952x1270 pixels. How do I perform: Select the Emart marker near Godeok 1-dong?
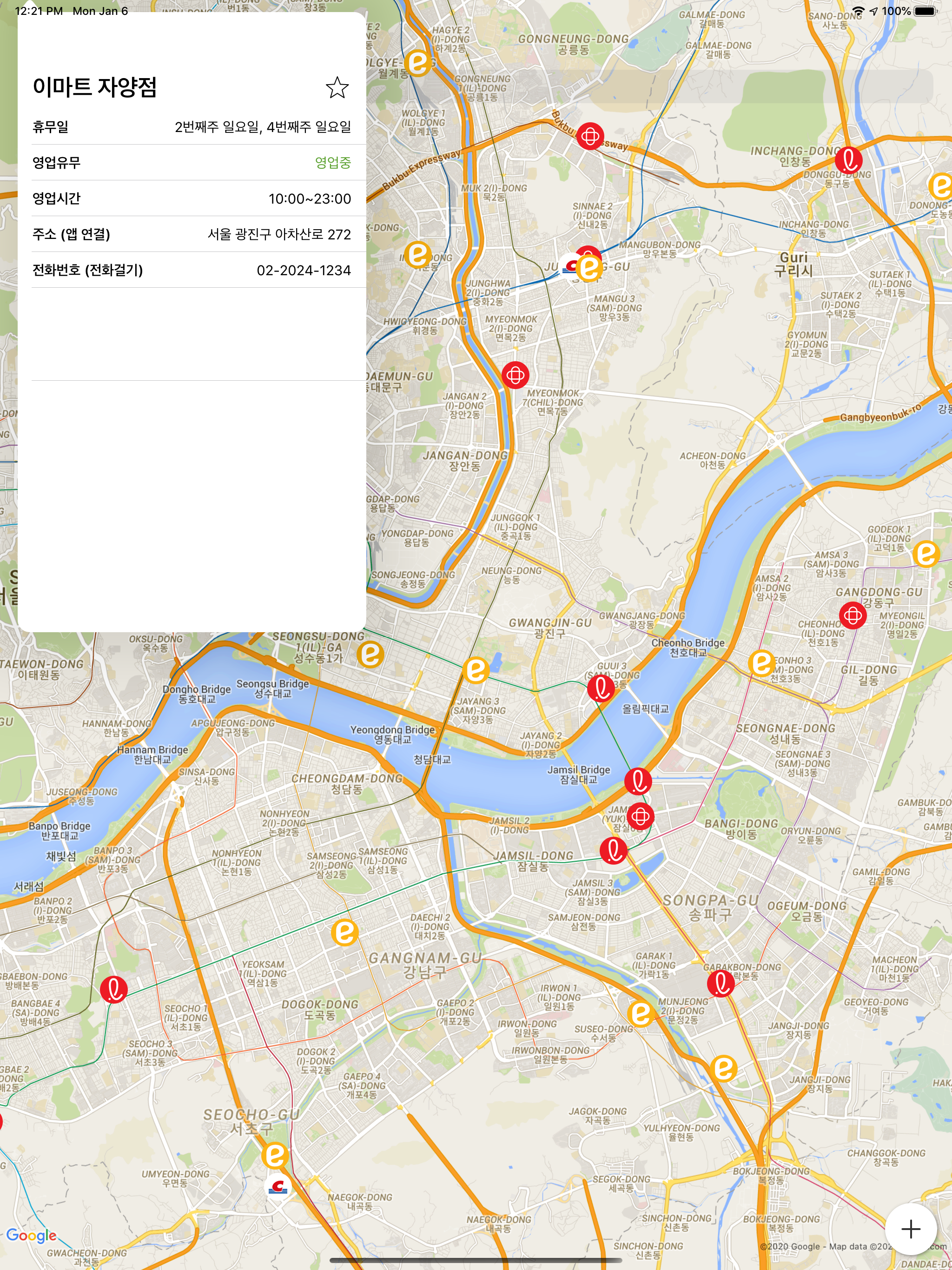[x=926, y=554]
